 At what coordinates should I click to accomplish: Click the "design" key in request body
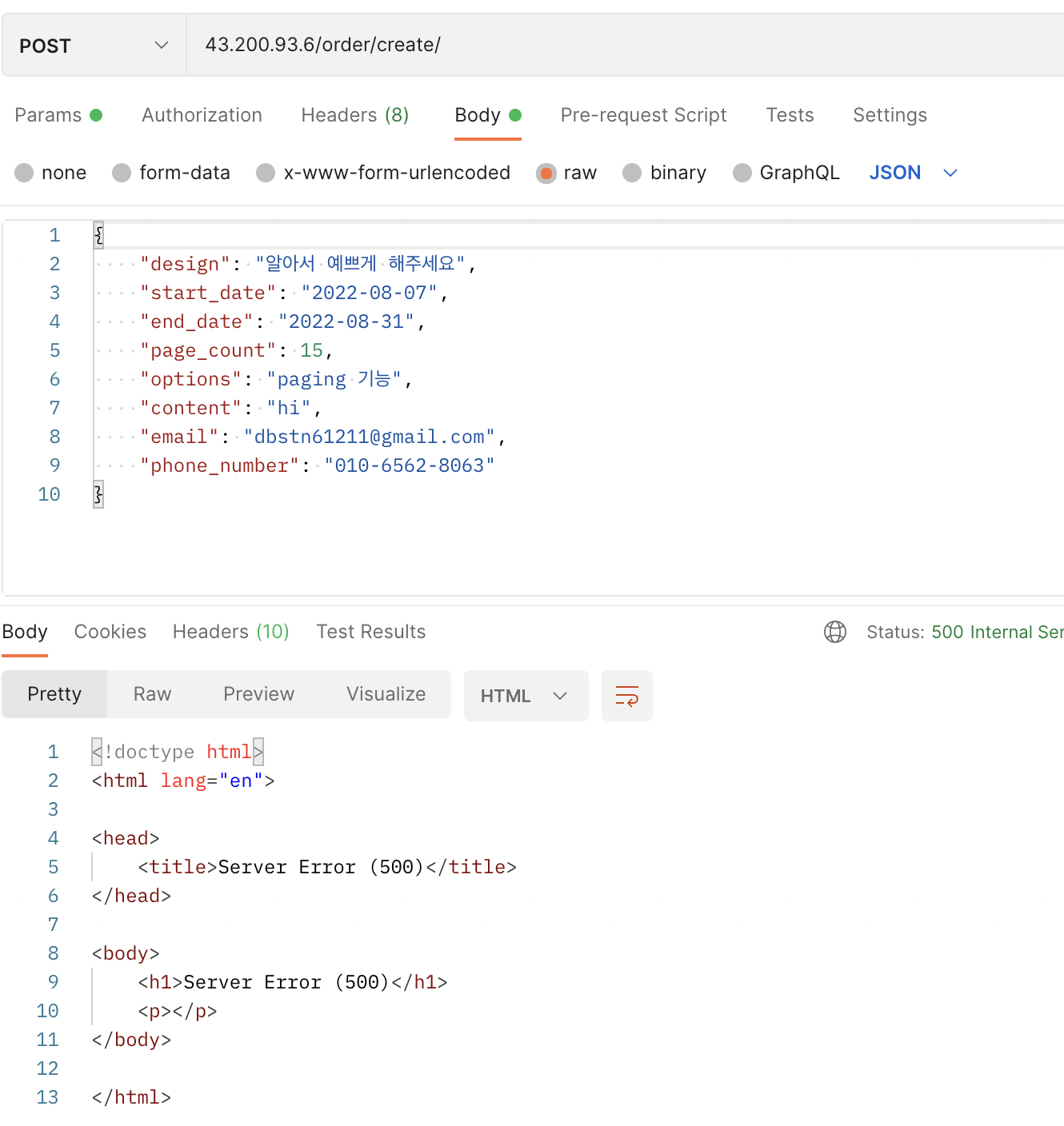coord(185,264)
